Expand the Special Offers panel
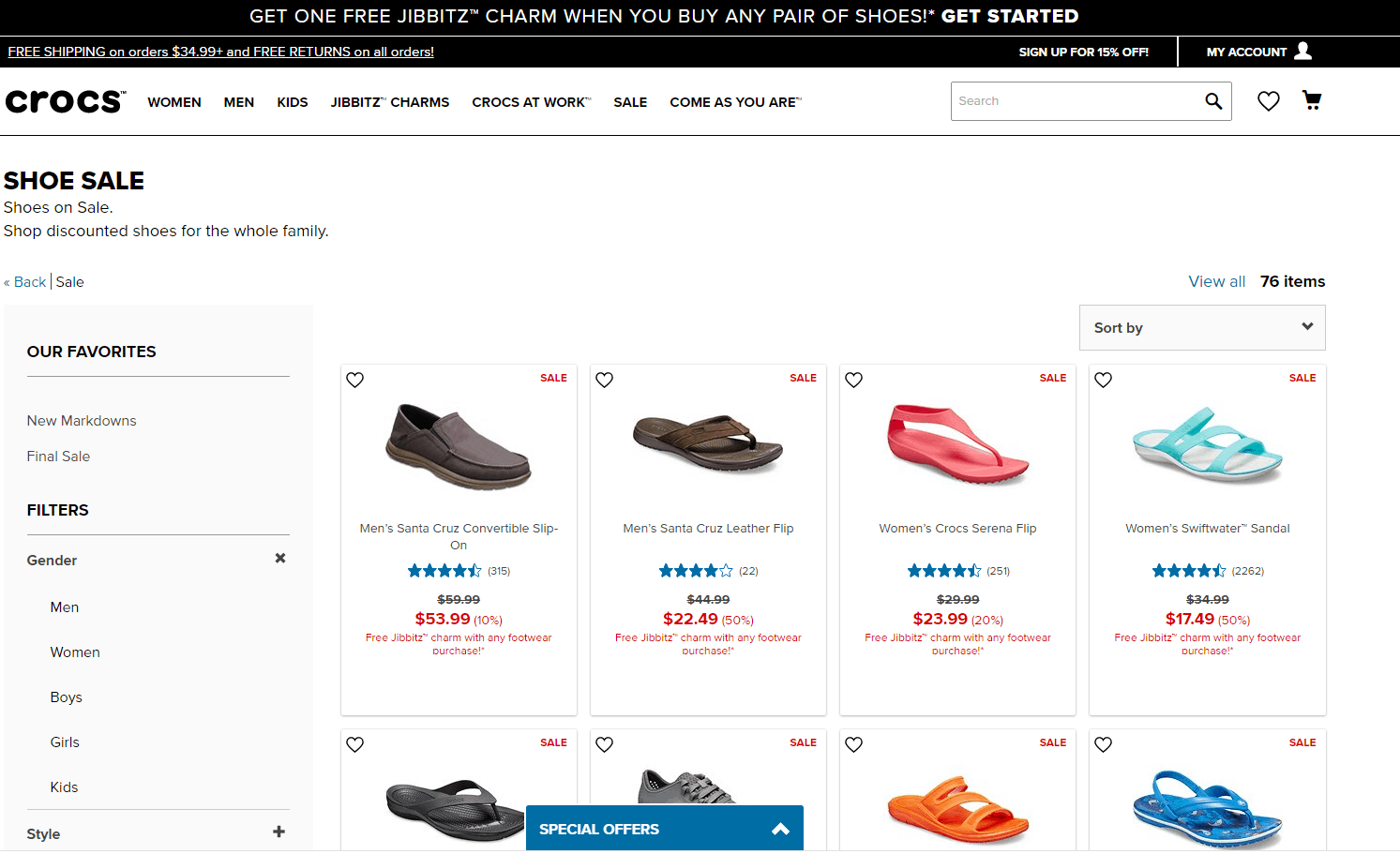 (665, 829)
